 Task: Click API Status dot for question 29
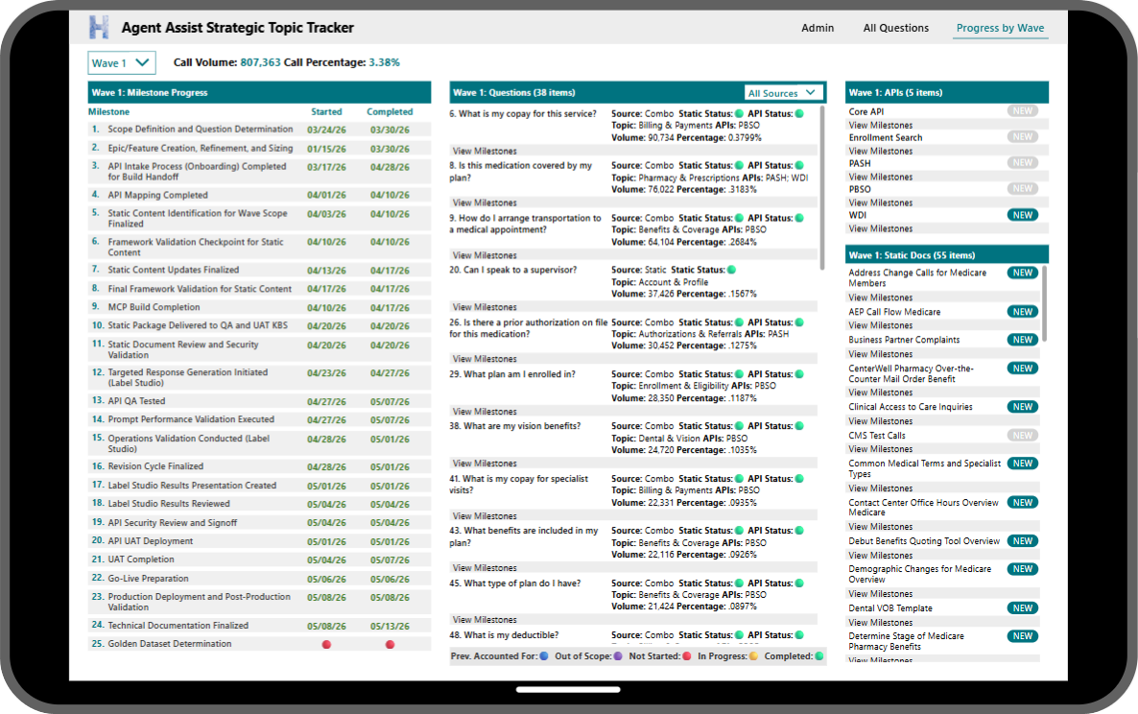coord(799,374)
